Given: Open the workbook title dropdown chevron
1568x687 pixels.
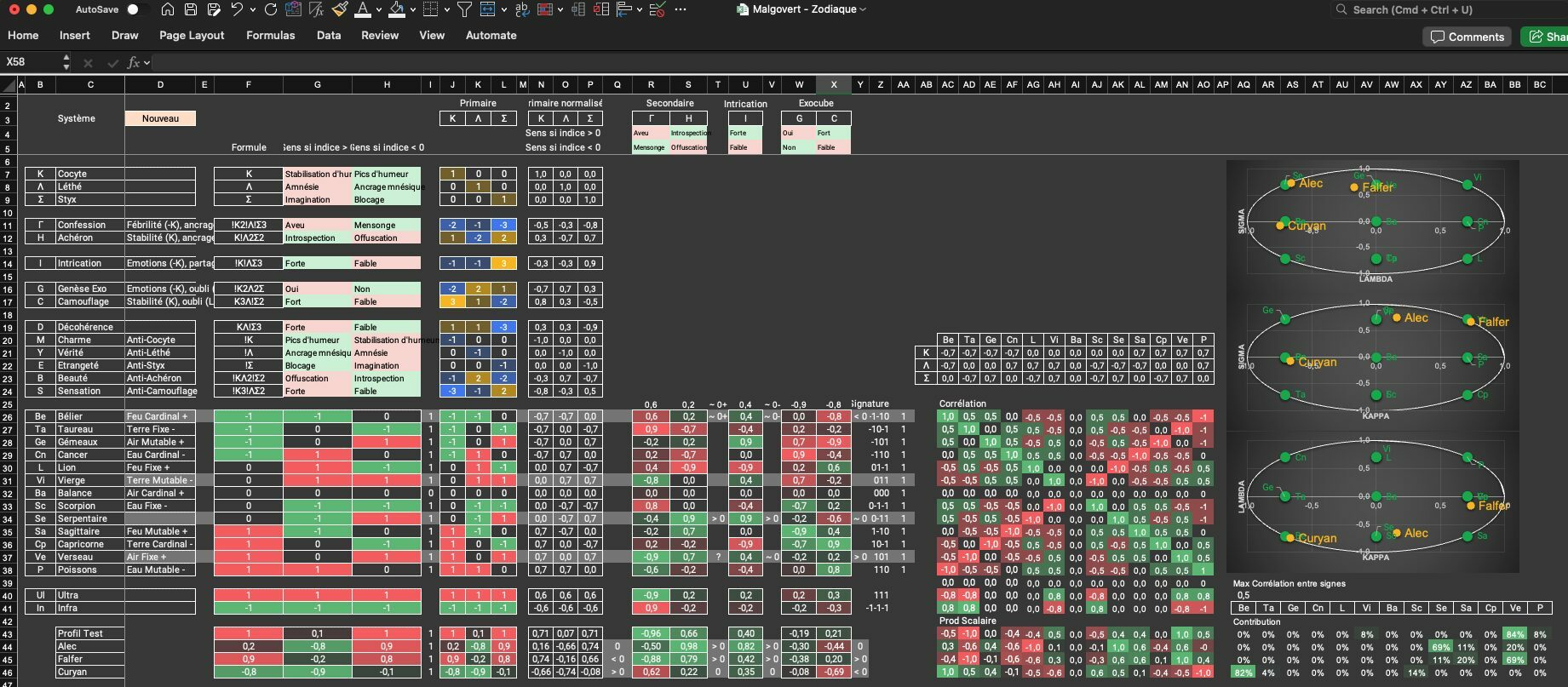Looking at the screenshot, I should pos(863,9).
